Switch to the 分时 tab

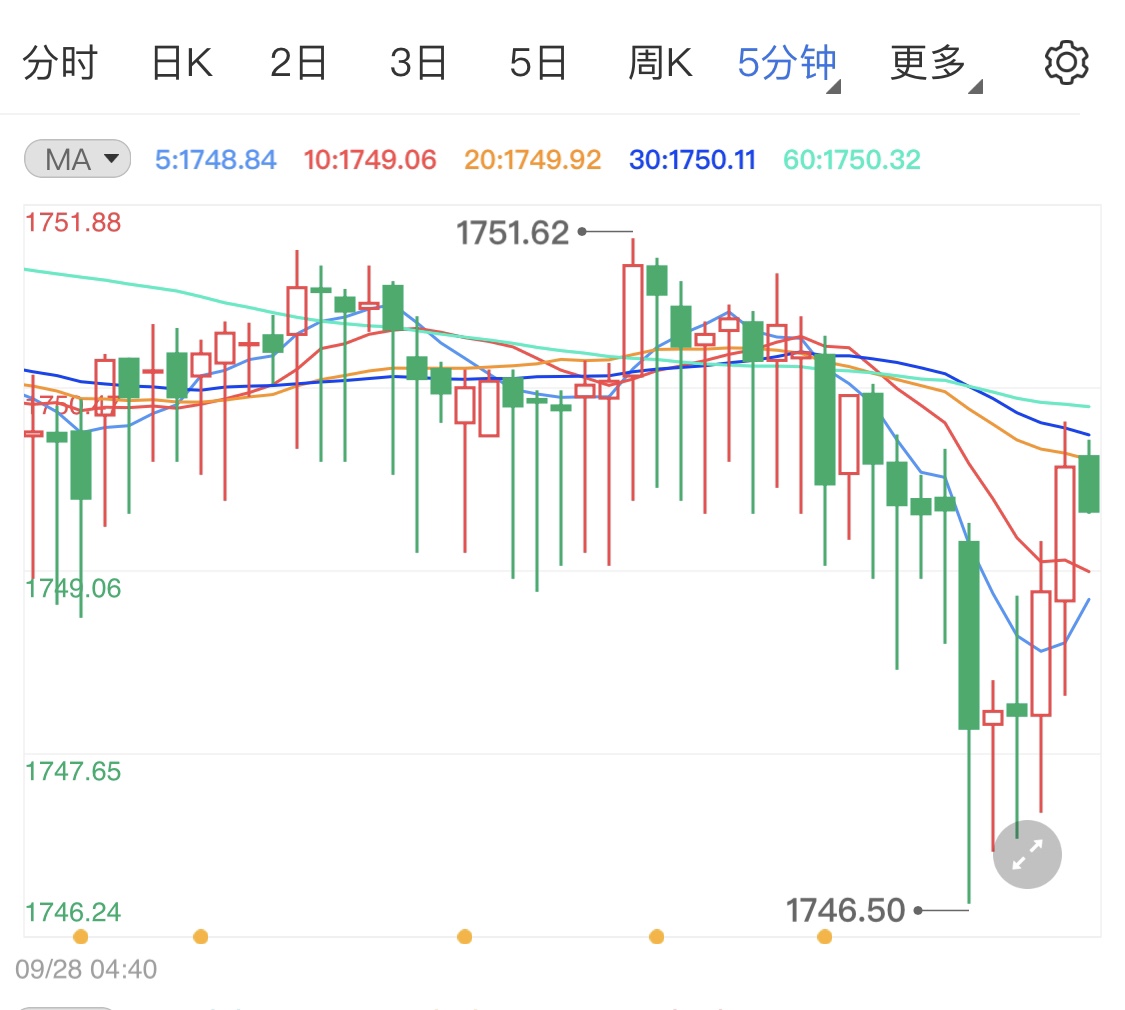click(x=60, y=62)
